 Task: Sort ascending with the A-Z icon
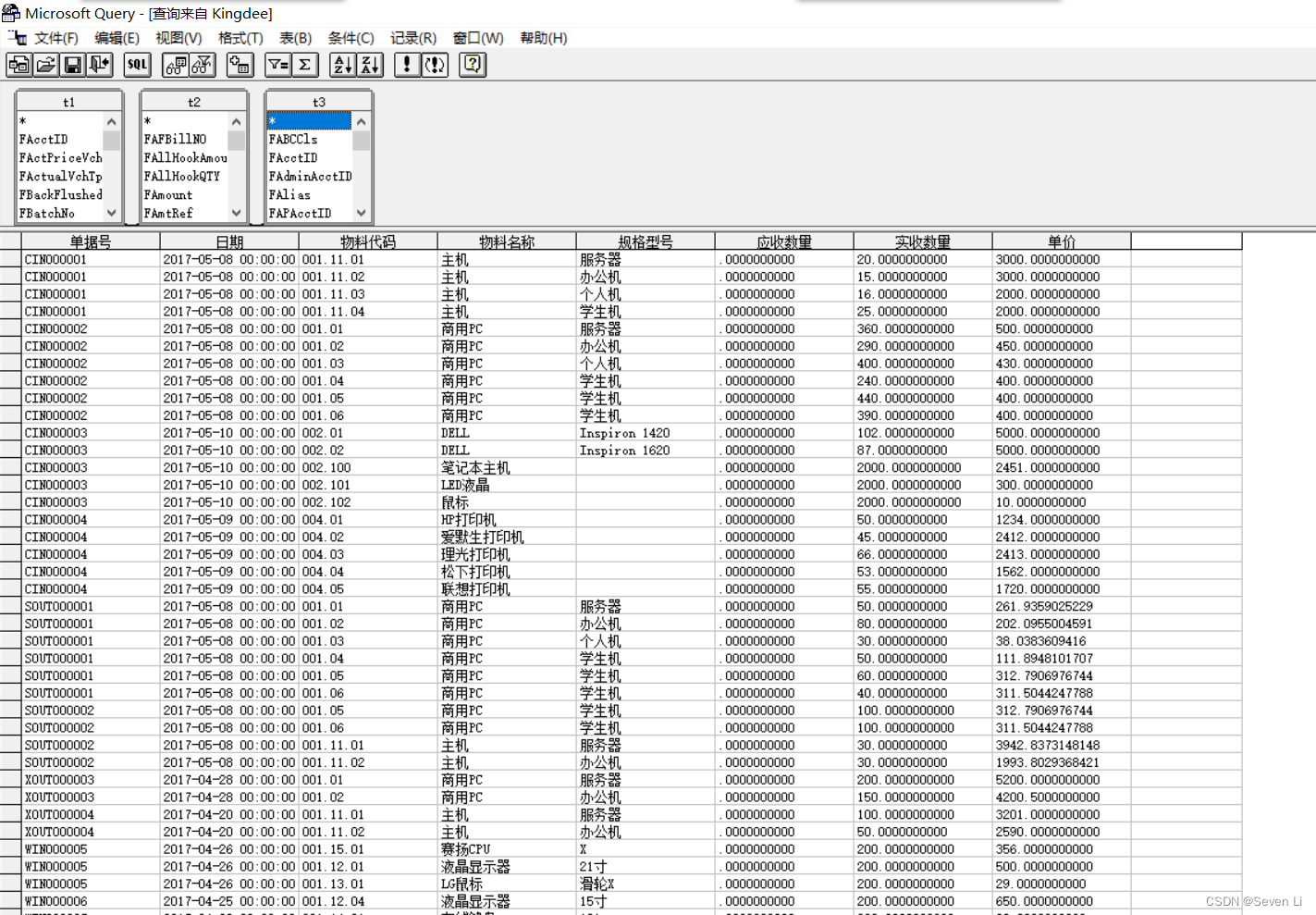click(x=343, y=65)
